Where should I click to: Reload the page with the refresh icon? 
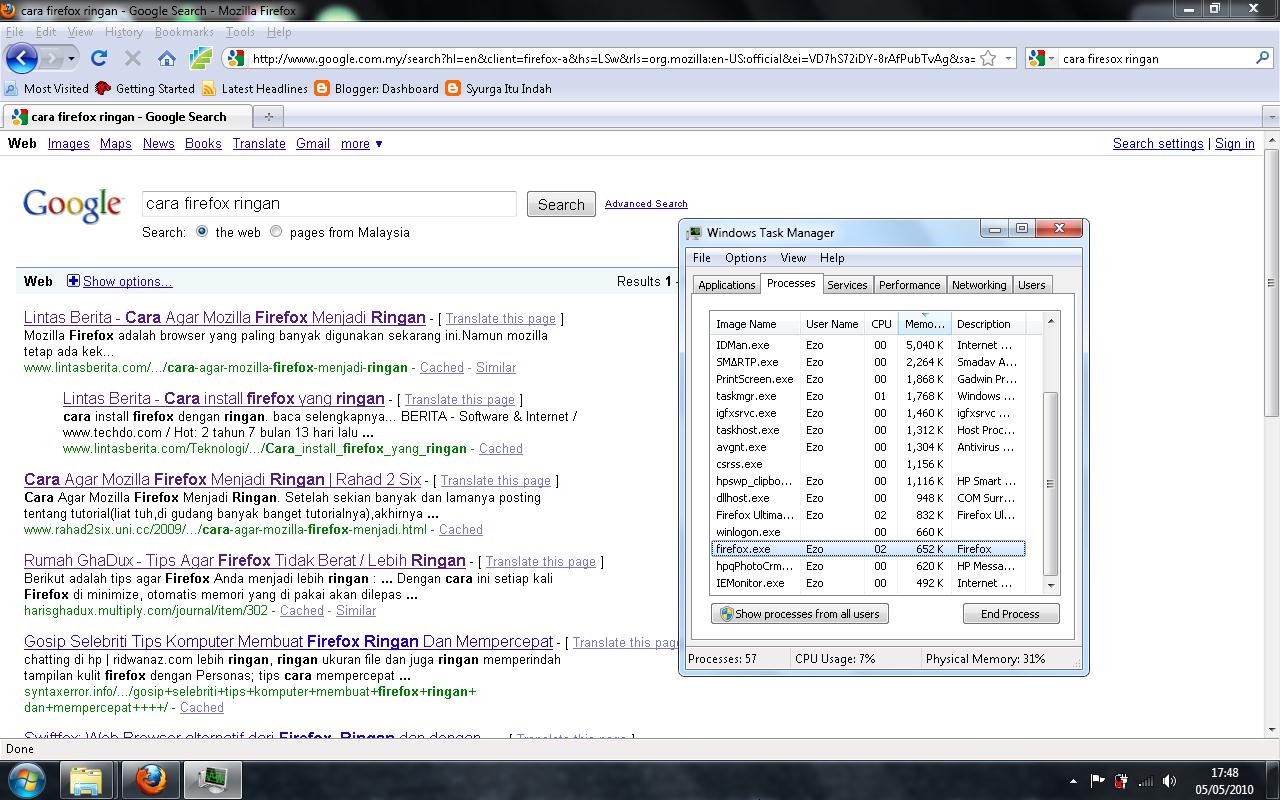[x=99, y=58]
